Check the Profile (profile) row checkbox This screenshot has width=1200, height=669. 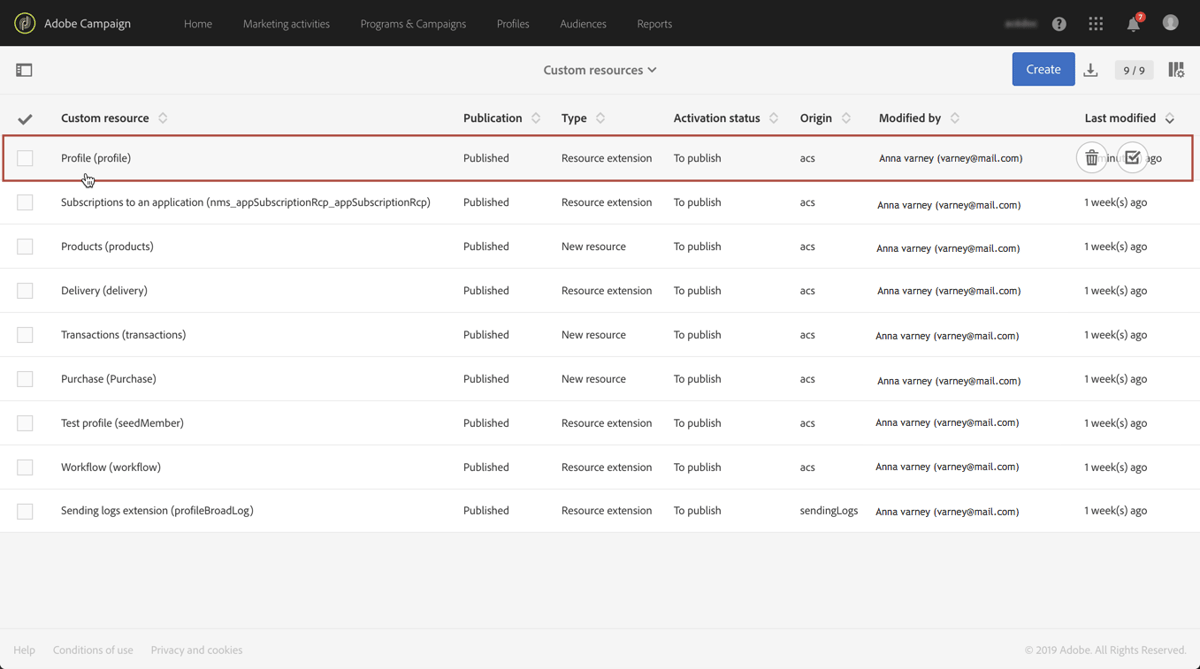(25, 157)
